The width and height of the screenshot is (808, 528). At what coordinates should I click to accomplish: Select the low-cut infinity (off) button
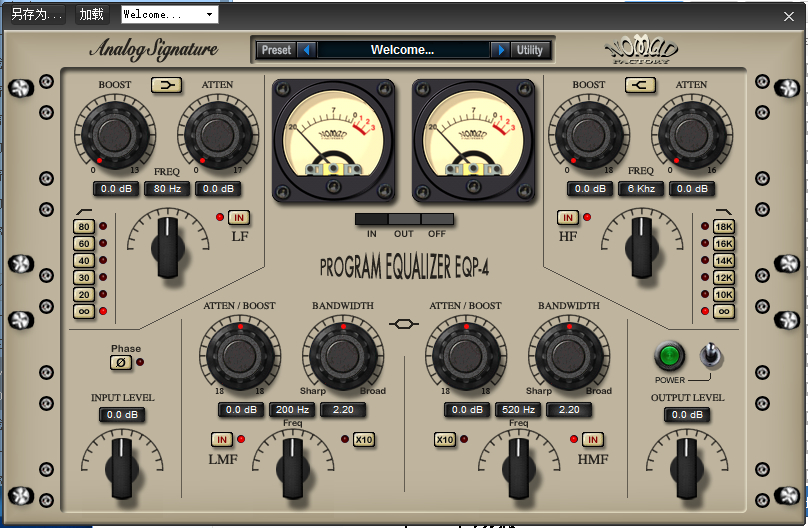point(84,312)
